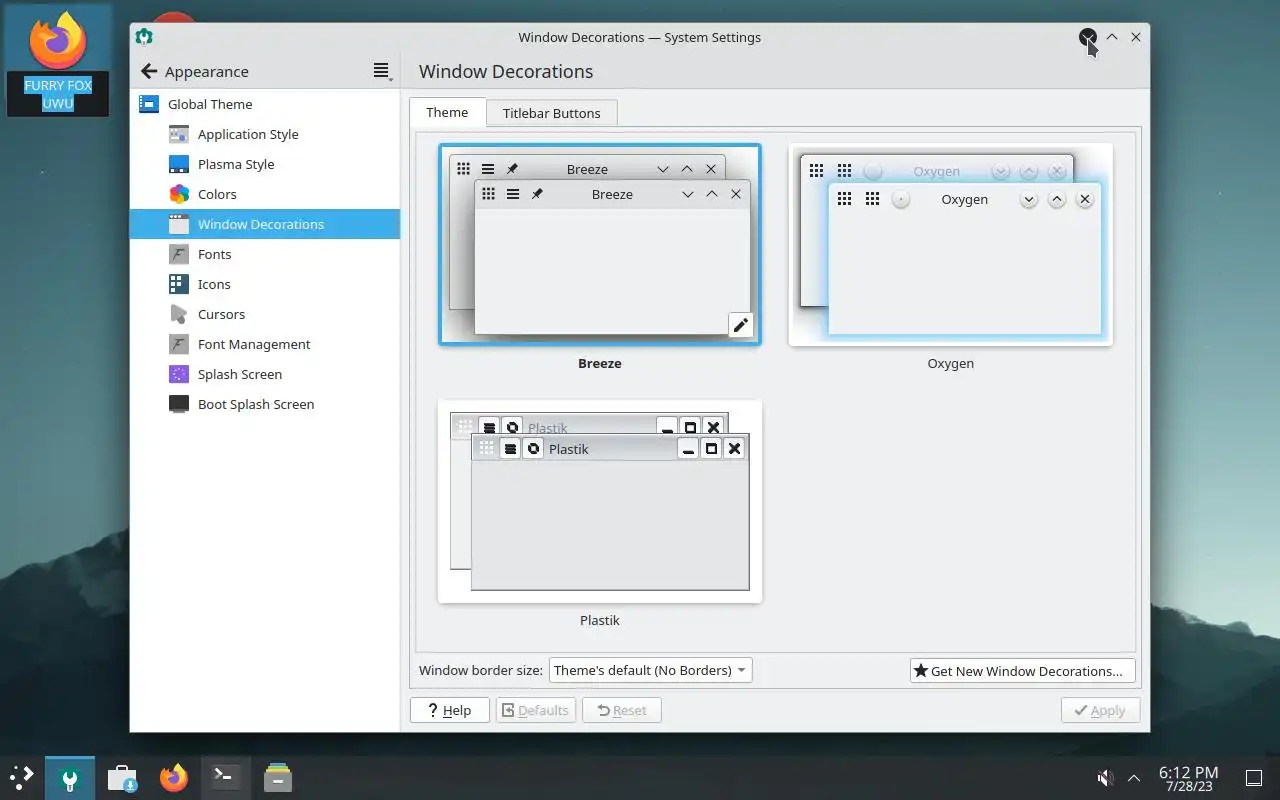Open the clock showing 6:12 PM
Screen dimensions: 1280x800
click(x=1188, y=778)
